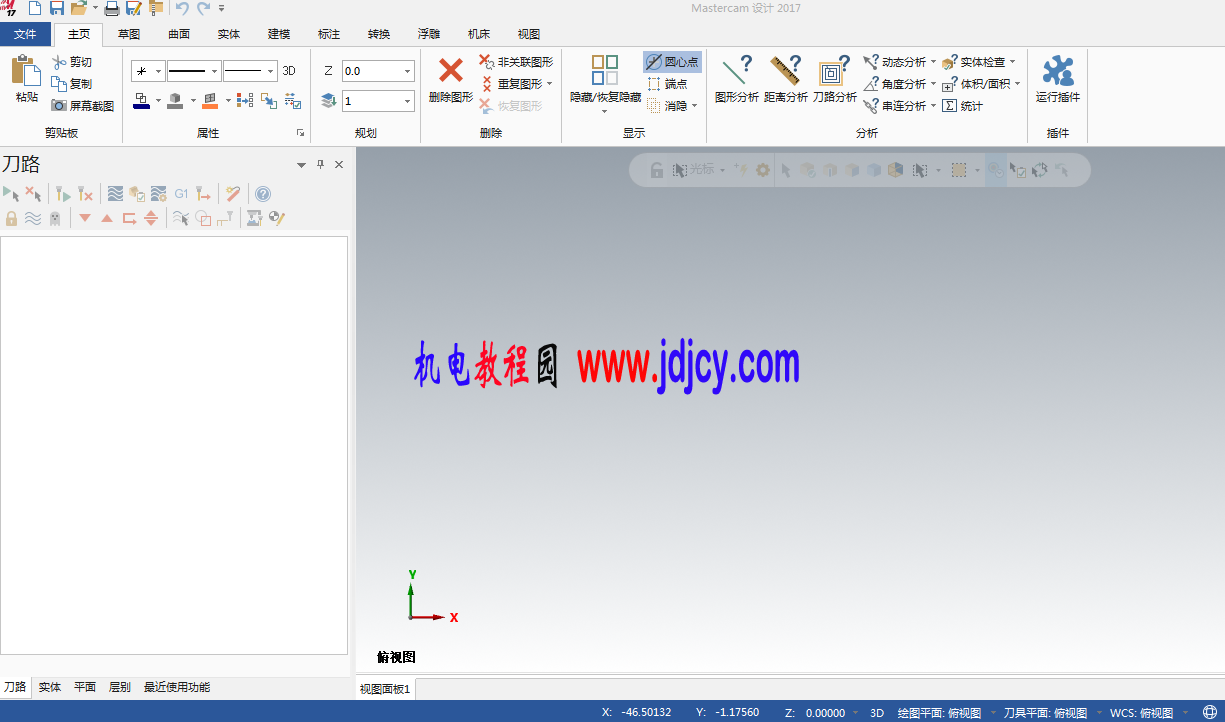
Task: Switch to the 草图 ribbon tab
Action: [x=129, y=34]
